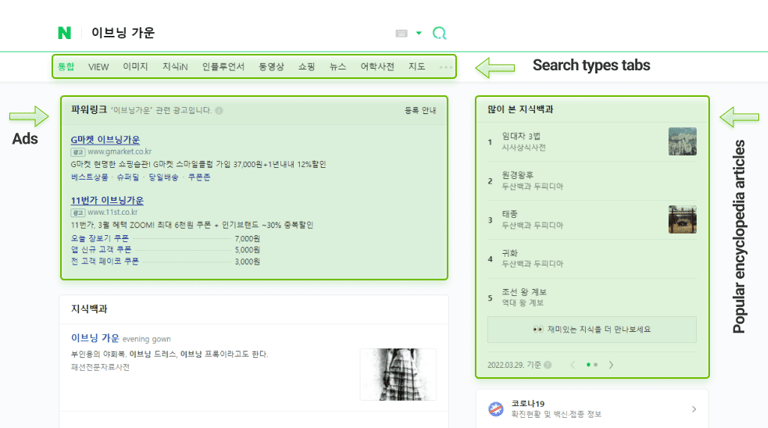768x428 pixels.
Task: Select the second pagination dot
Action: click(596, 365)
